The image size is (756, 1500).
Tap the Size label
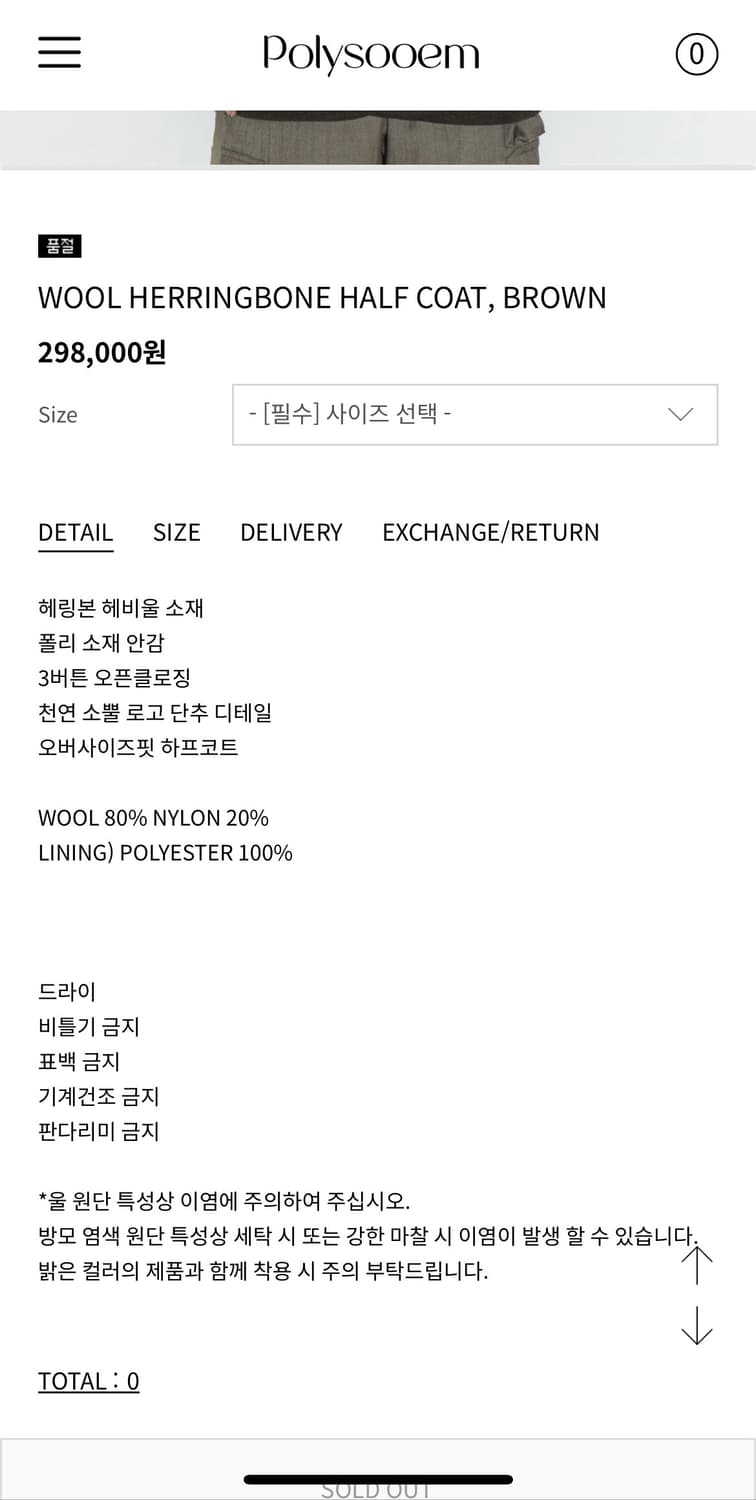[58, 415]
